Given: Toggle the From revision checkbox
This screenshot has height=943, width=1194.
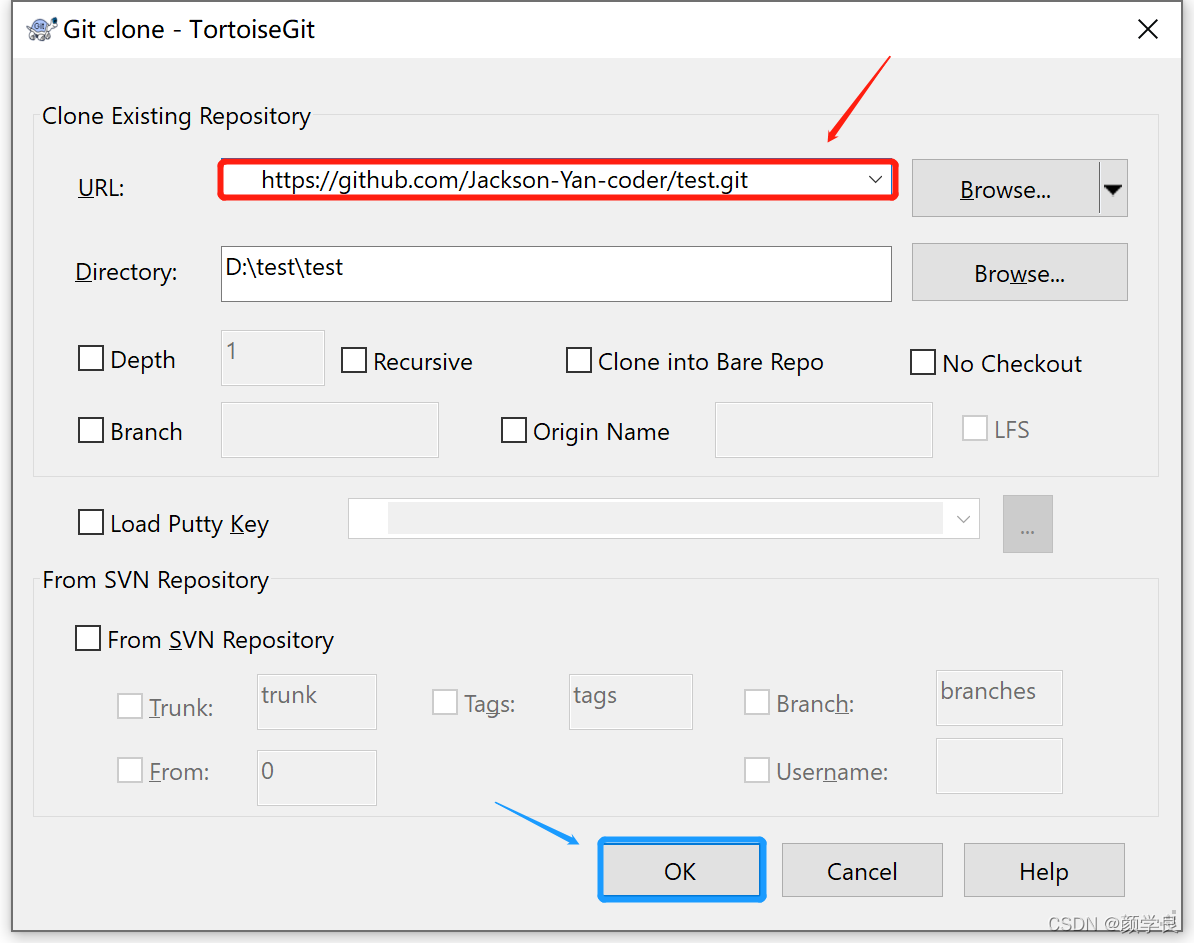Looking at the screenshot, I should (x=129, y=770).
